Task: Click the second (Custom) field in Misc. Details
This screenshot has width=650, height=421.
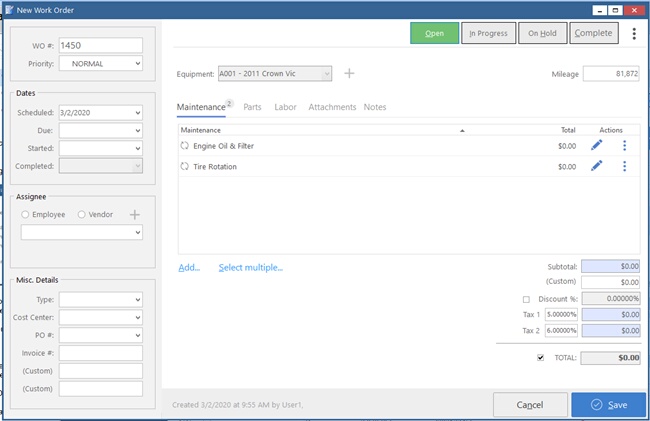Action: tap(101, 389)
